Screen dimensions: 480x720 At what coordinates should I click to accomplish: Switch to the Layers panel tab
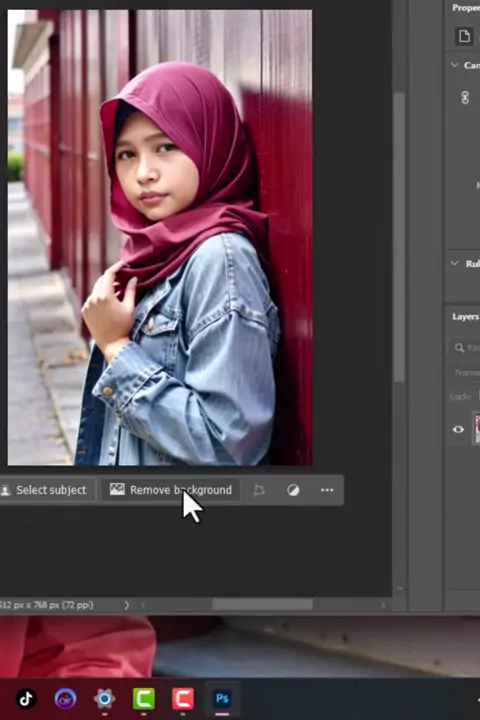(x=466, y=317)
